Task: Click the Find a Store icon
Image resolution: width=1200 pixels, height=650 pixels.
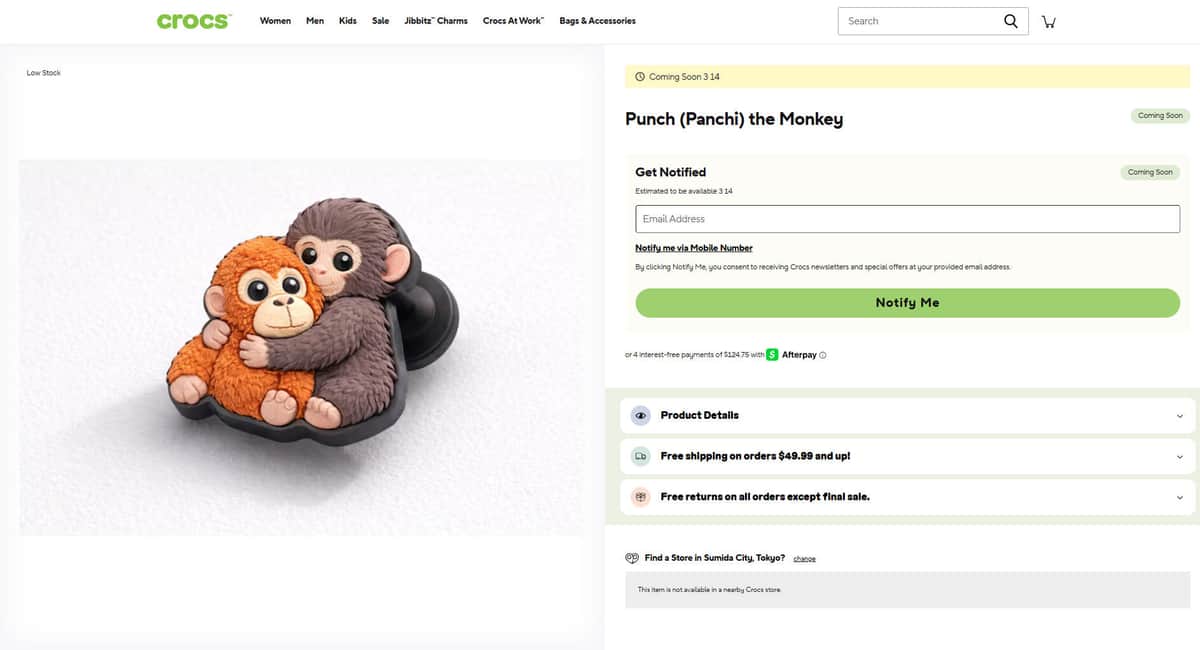Action: point(632,558)
